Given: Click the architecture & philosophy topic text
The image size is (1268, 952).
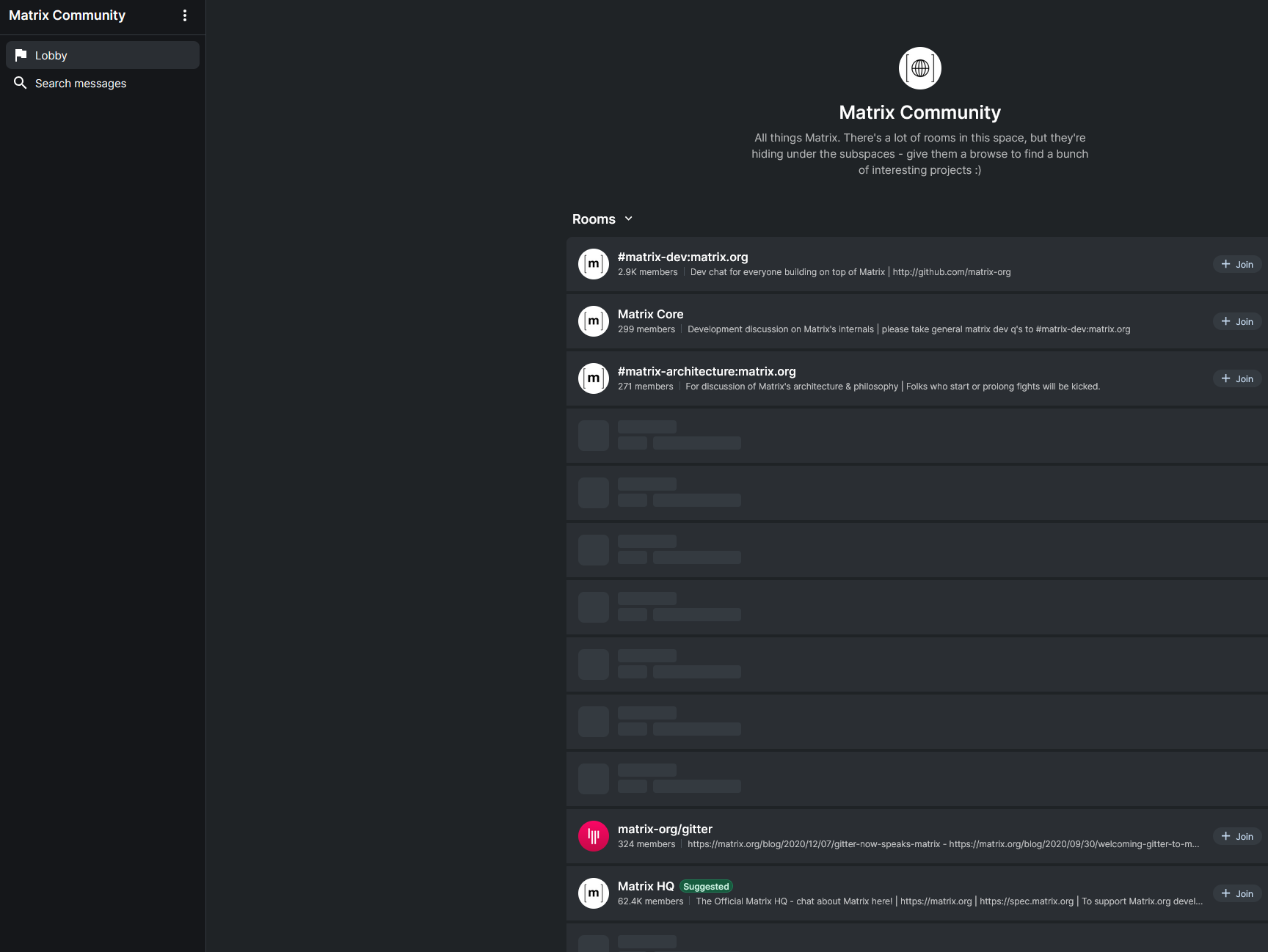Looking at the screenshot, I should [893, 387].
